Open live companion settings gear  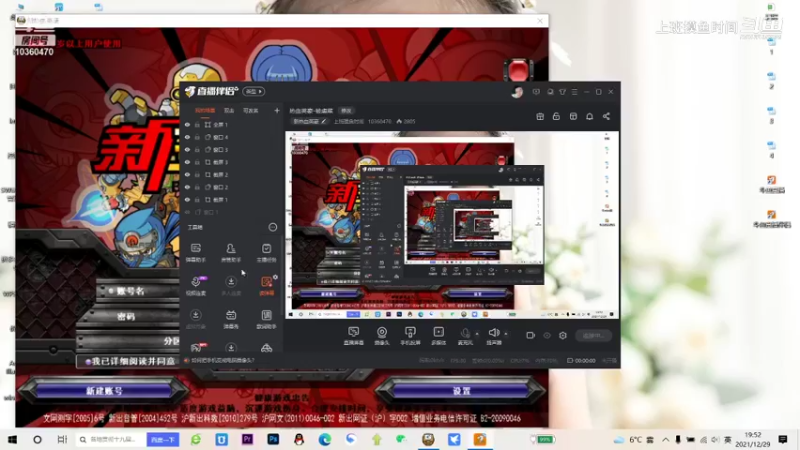click(x=563, y=335)
